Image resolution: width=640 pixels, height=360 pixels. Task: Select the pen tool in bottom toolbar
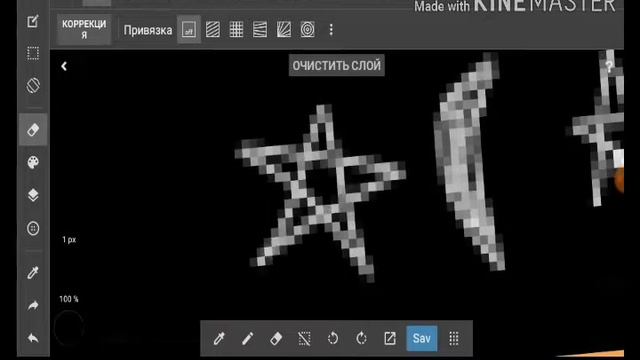click(x=247, y=338)
